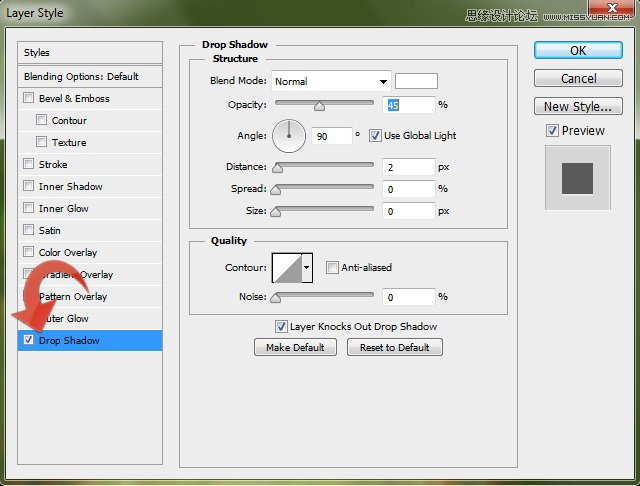Click the Cancel button
The height and width of the screenshot is (486, 640).
click(578, 78)
